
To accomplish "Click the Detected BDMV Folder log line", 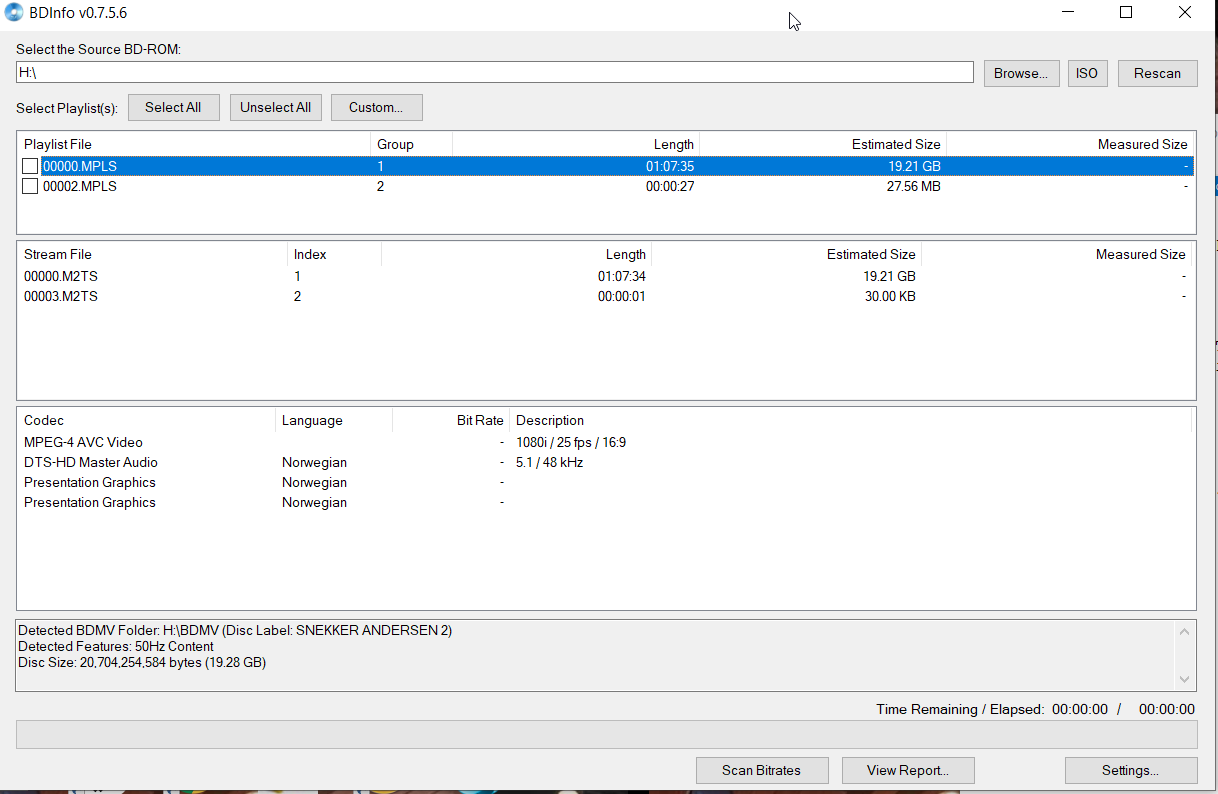I will click(x=235, y=630).
